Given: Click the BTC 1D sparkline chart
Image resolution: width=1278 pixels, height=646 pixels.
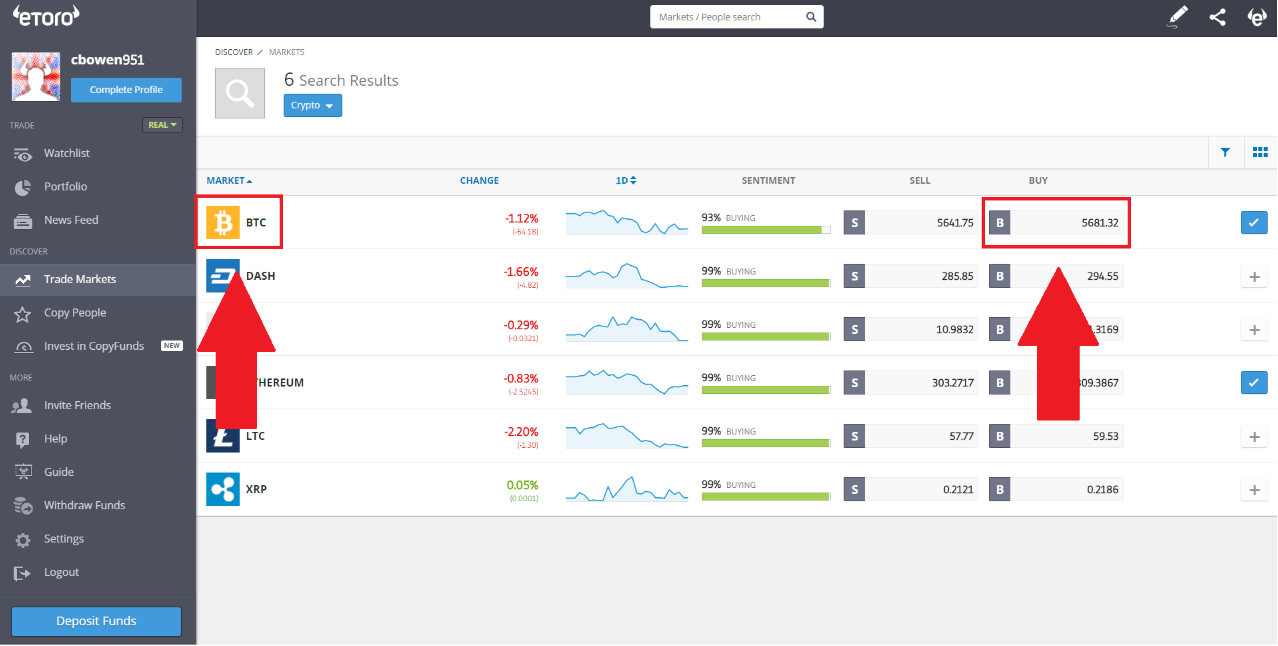Looking at the screenshot, I should pos(627,222).
